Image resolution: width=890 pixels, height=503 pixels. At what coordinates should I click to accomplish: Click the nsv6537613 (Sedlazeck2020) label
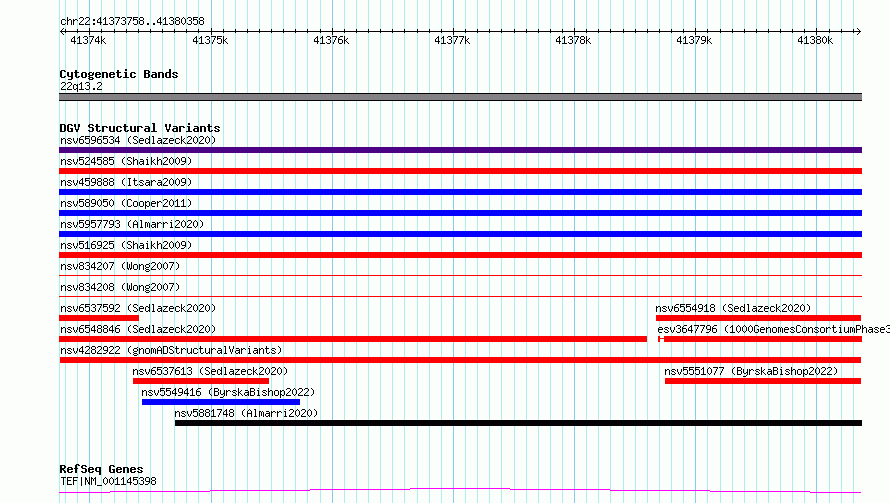(x=210, y=371)
